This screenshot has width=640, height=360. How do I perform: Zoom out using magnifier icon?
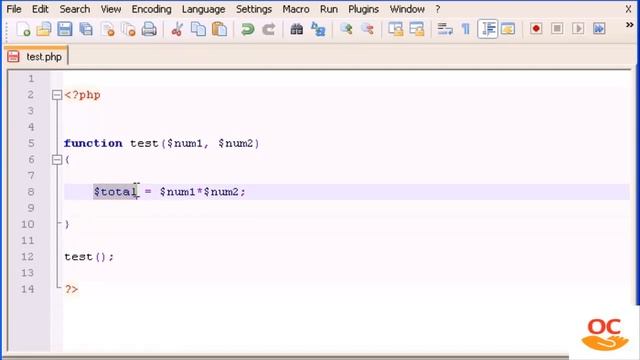click(x=367, y=29)
